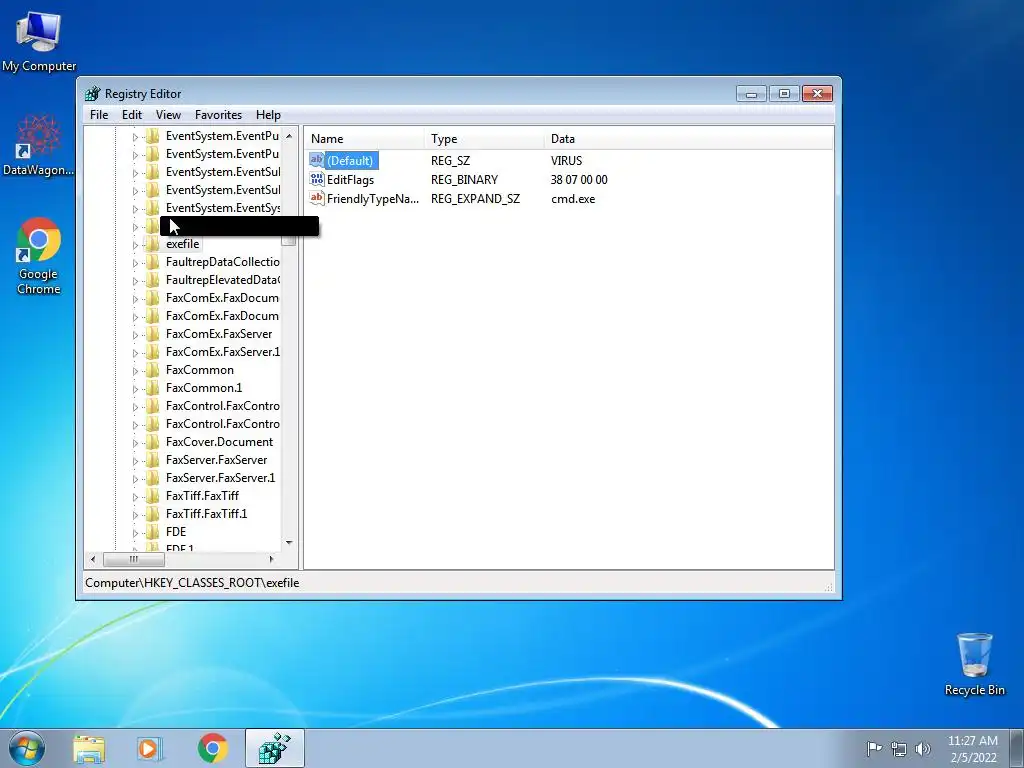Select the exefile key folder icon

[x=153, y=244]
